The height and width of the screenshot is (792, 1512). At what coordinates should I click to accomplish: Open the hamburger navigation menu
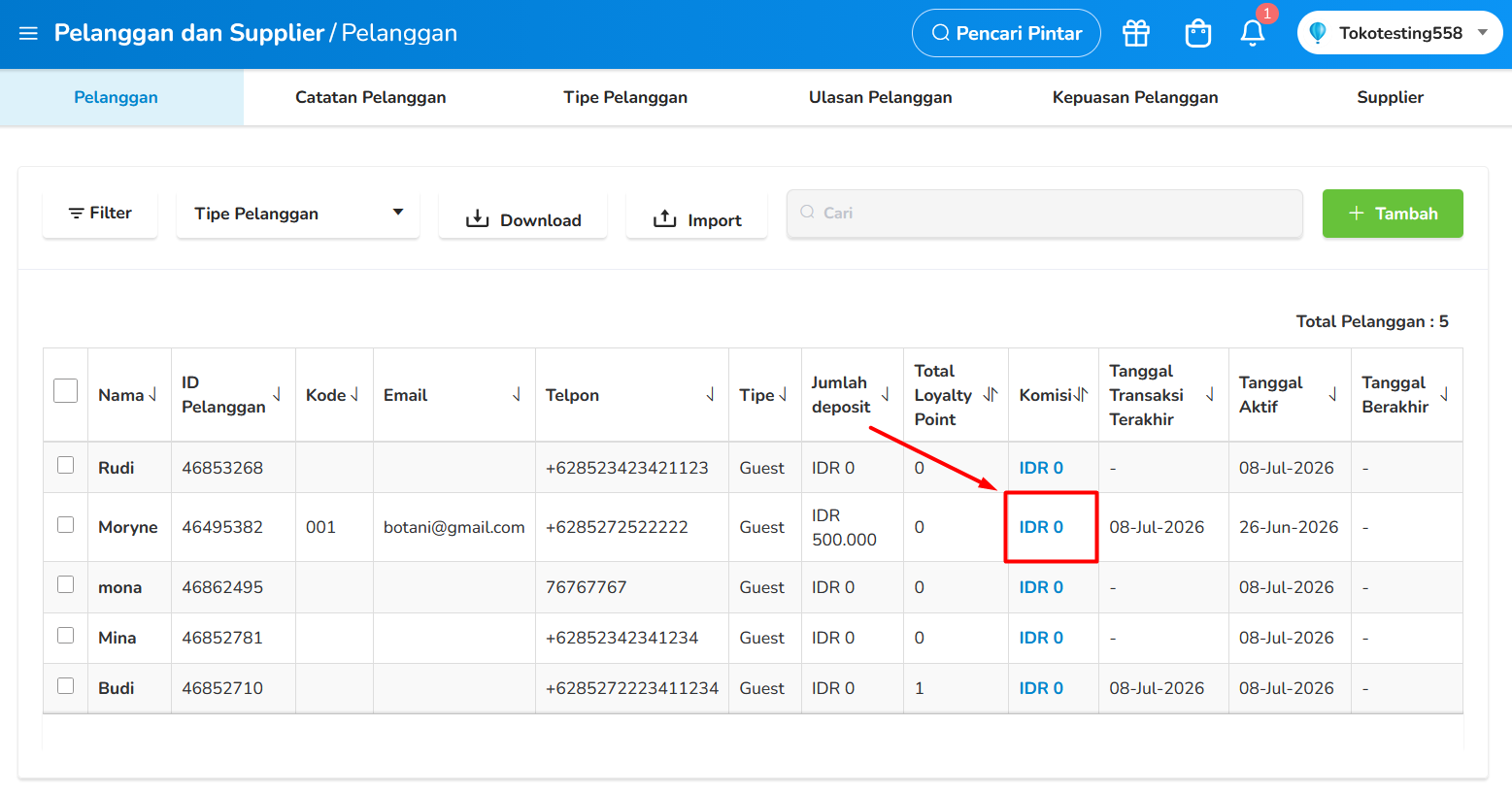pyautogui.click(x=28, y=33)
